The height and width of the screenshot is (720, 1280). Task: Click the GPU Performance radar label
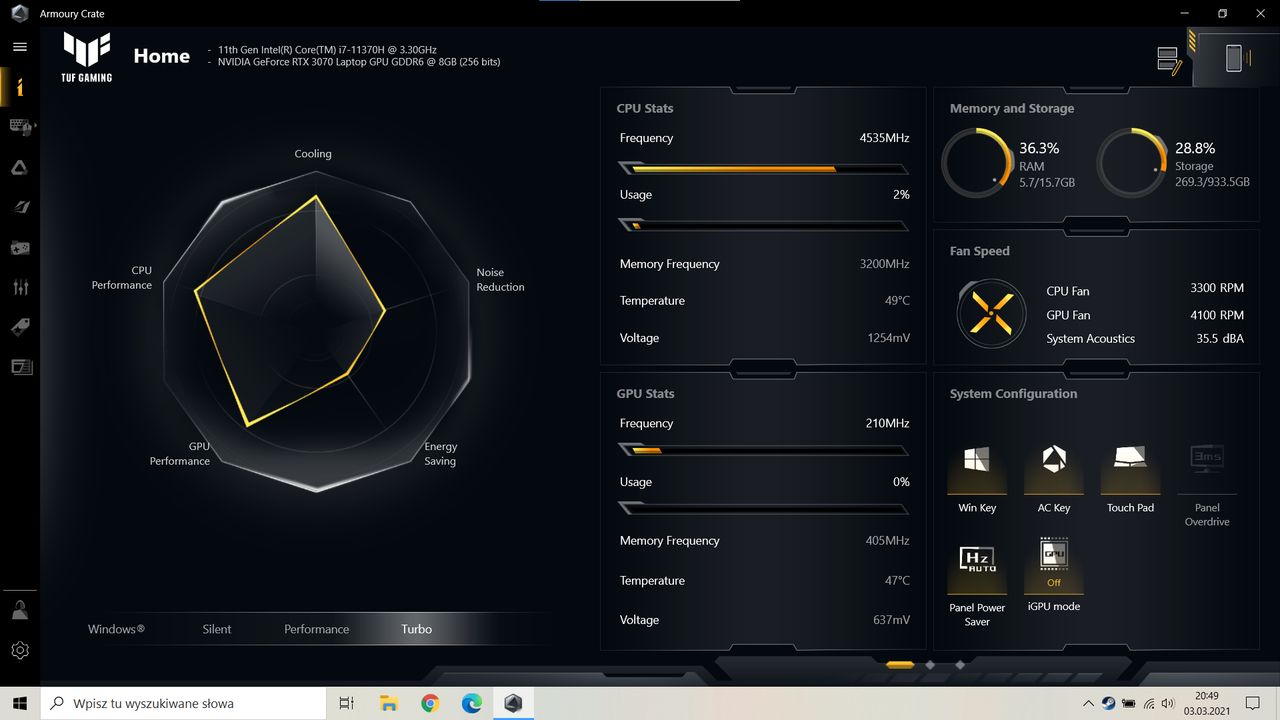point(180,454)
